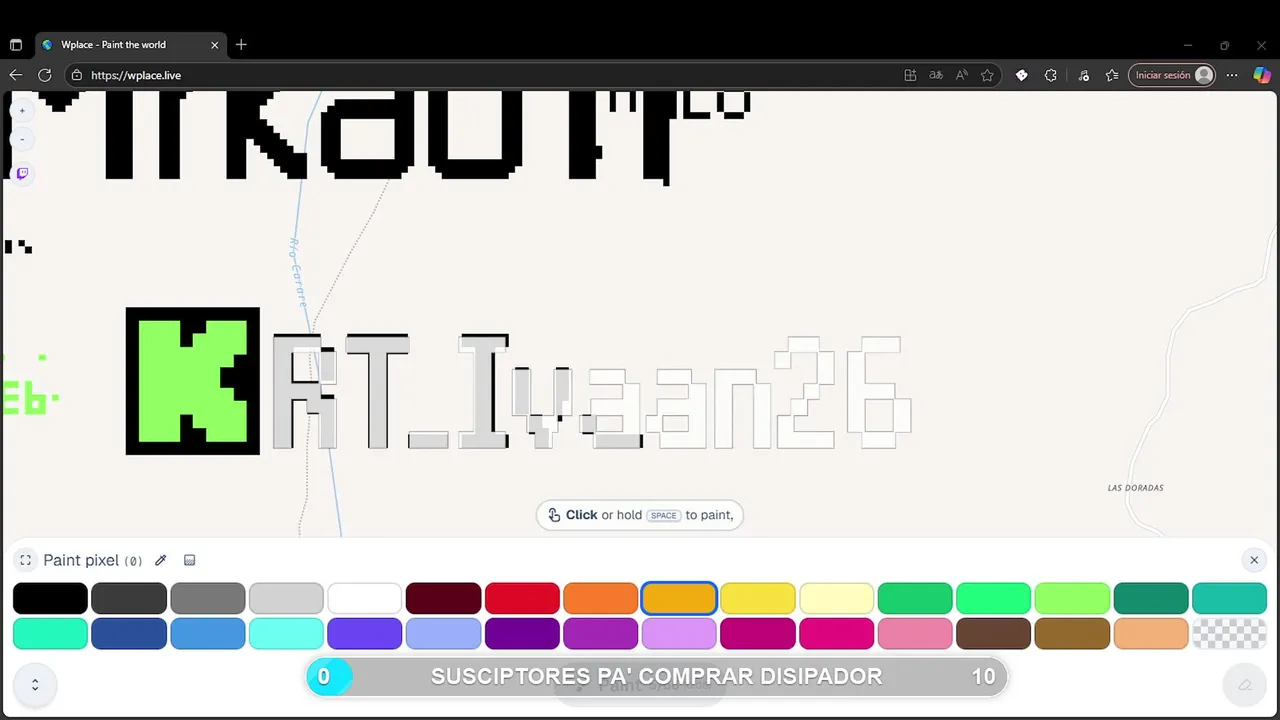1280x720 pixels.
Task: Pick the black color swatch
Action: pyautogui.click(x=50, y=598)
